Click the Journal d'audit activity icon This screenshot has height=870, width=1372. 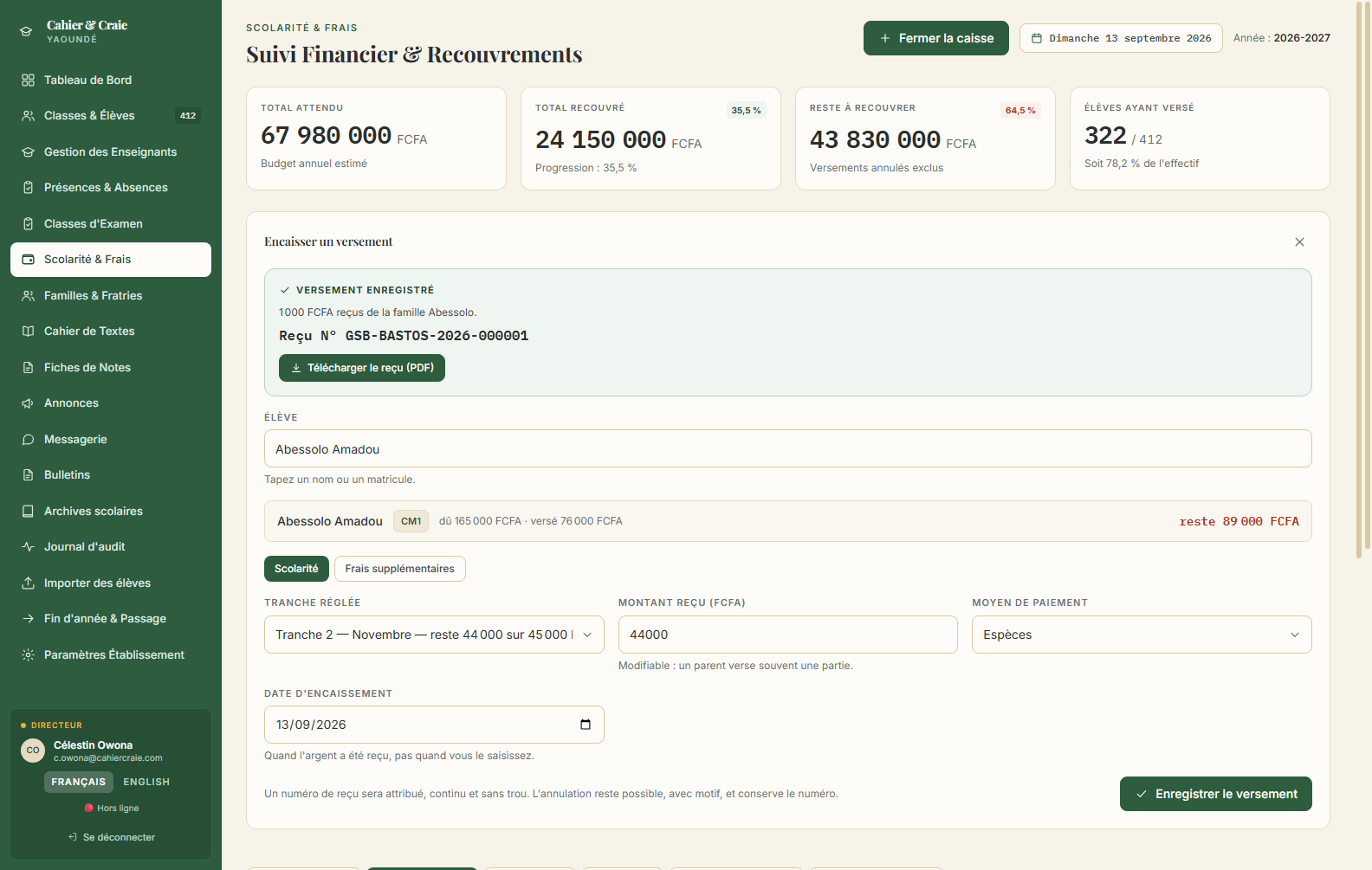[28, 547]
